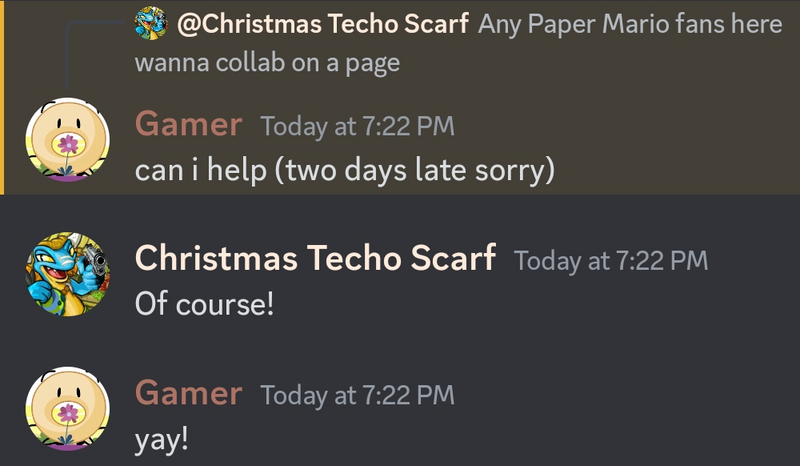This screenshot has width=800, height=466.
Task: Select Gamer username above the "yay!" message
Action: tap(188, 393)
